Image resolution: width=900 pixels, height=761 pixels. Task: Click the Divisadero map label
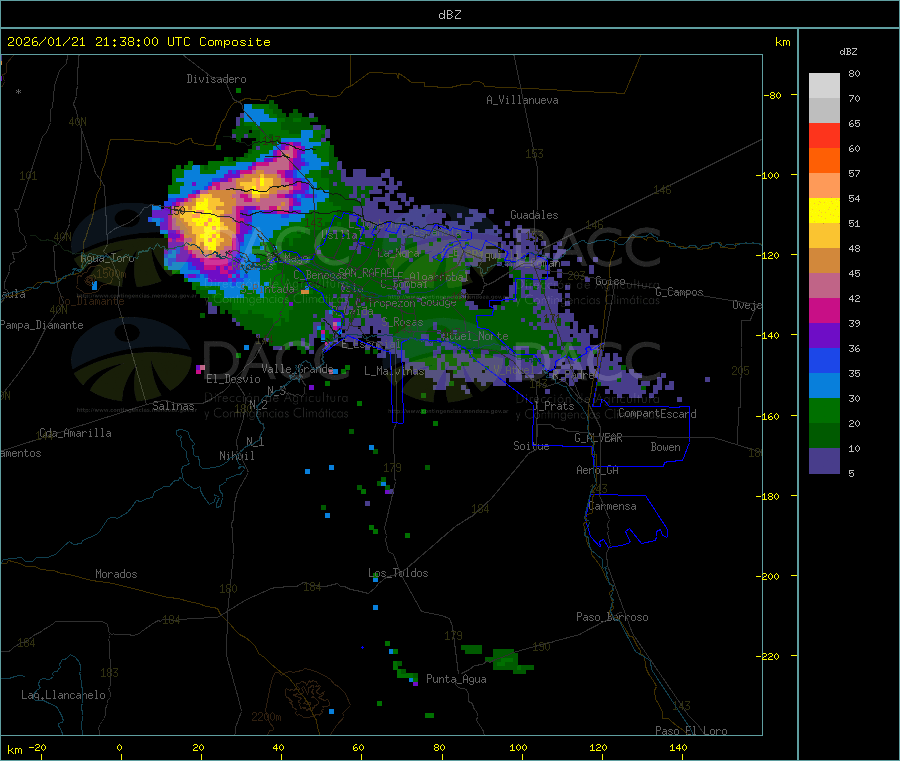[x=216, y=79]
